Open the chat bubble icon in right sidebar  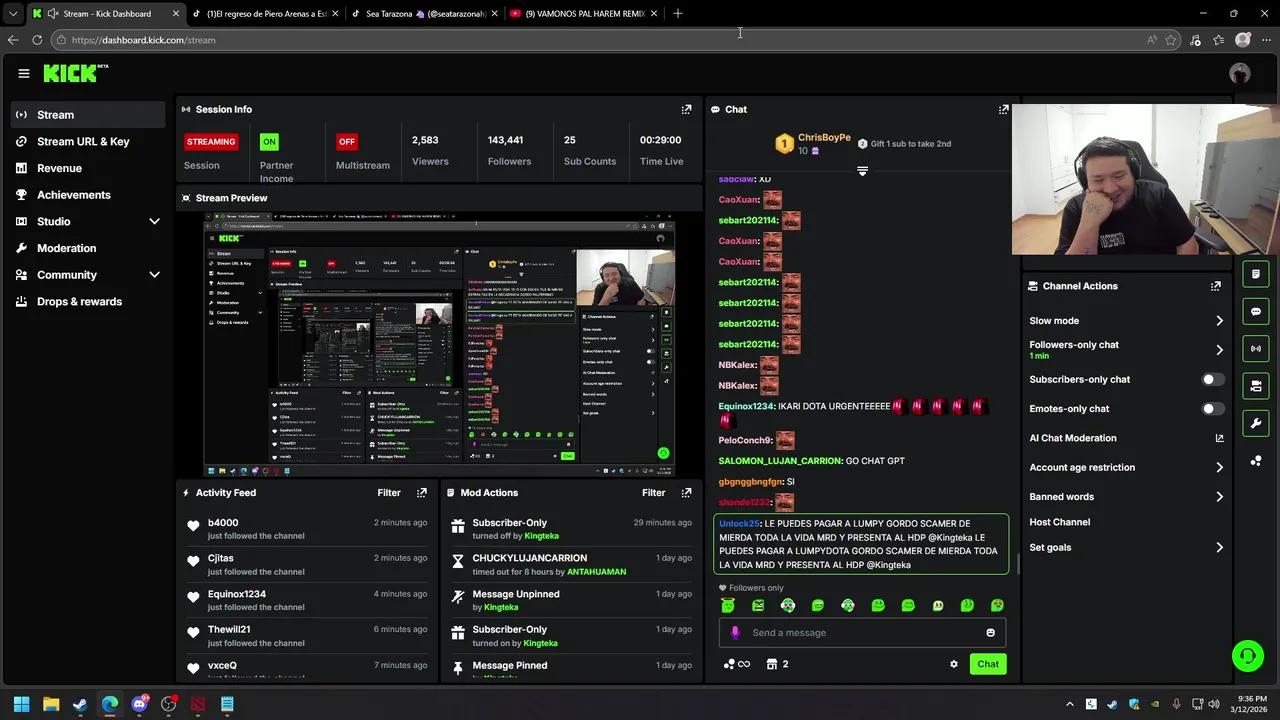[x=1256, y=311]
